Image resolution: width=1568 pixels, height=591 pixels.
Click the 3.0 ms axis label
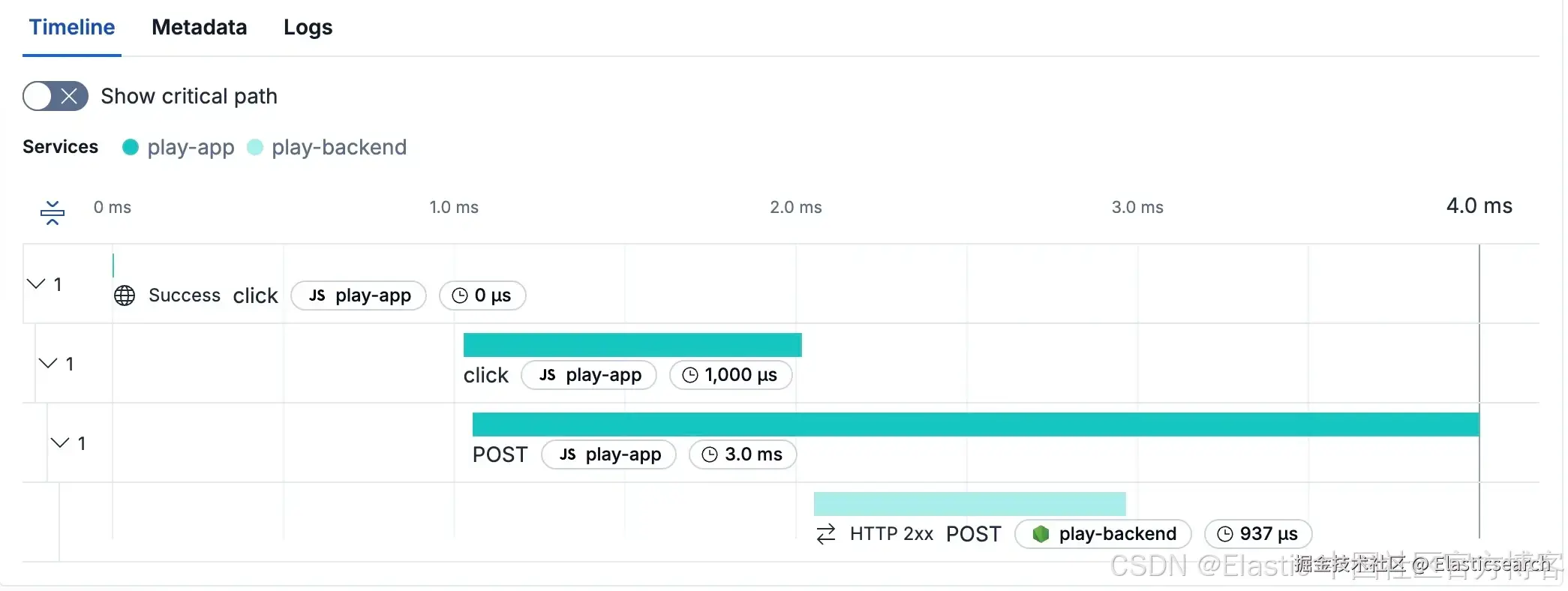1137,207
